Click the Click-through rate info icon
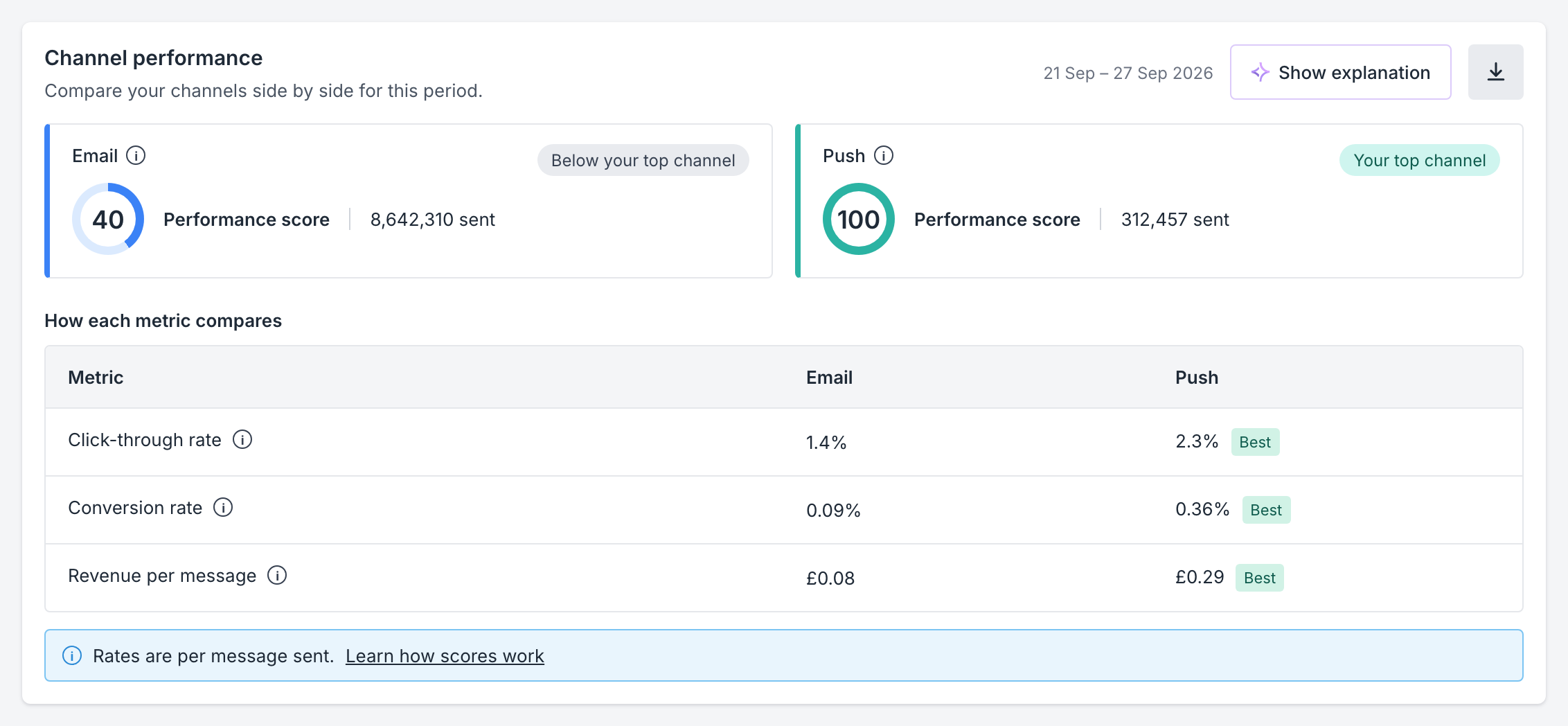Image resolution: width=1568 pixels, height=726 pixels. pos(242,439)
